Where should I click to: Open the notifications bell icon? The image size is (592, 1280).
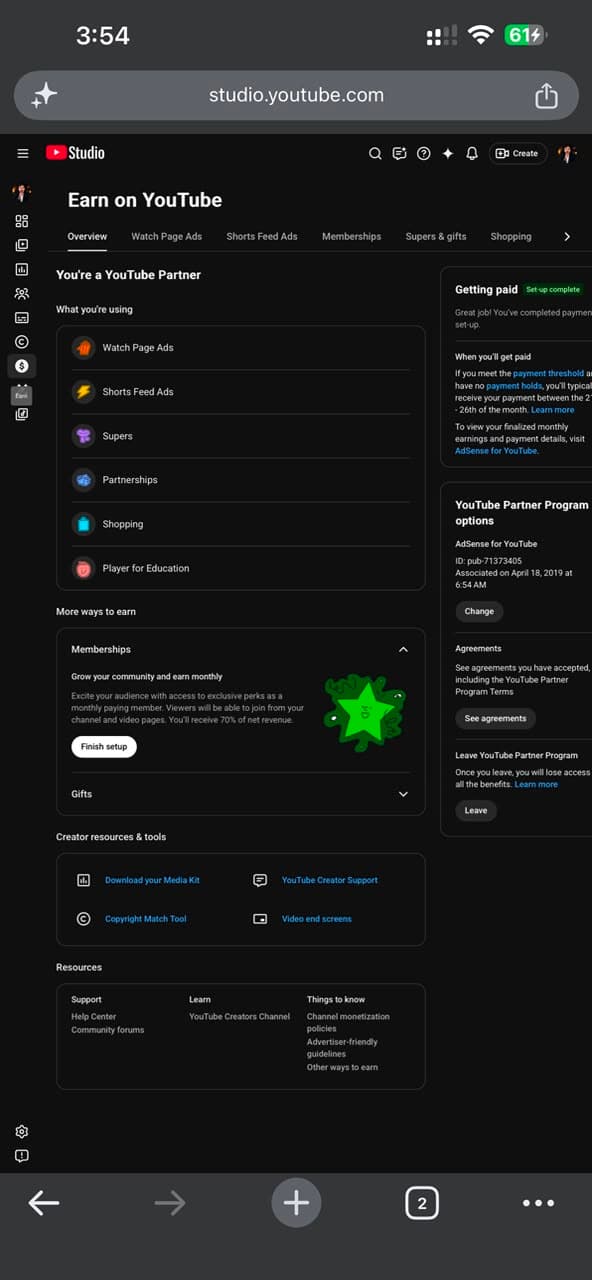472,153
